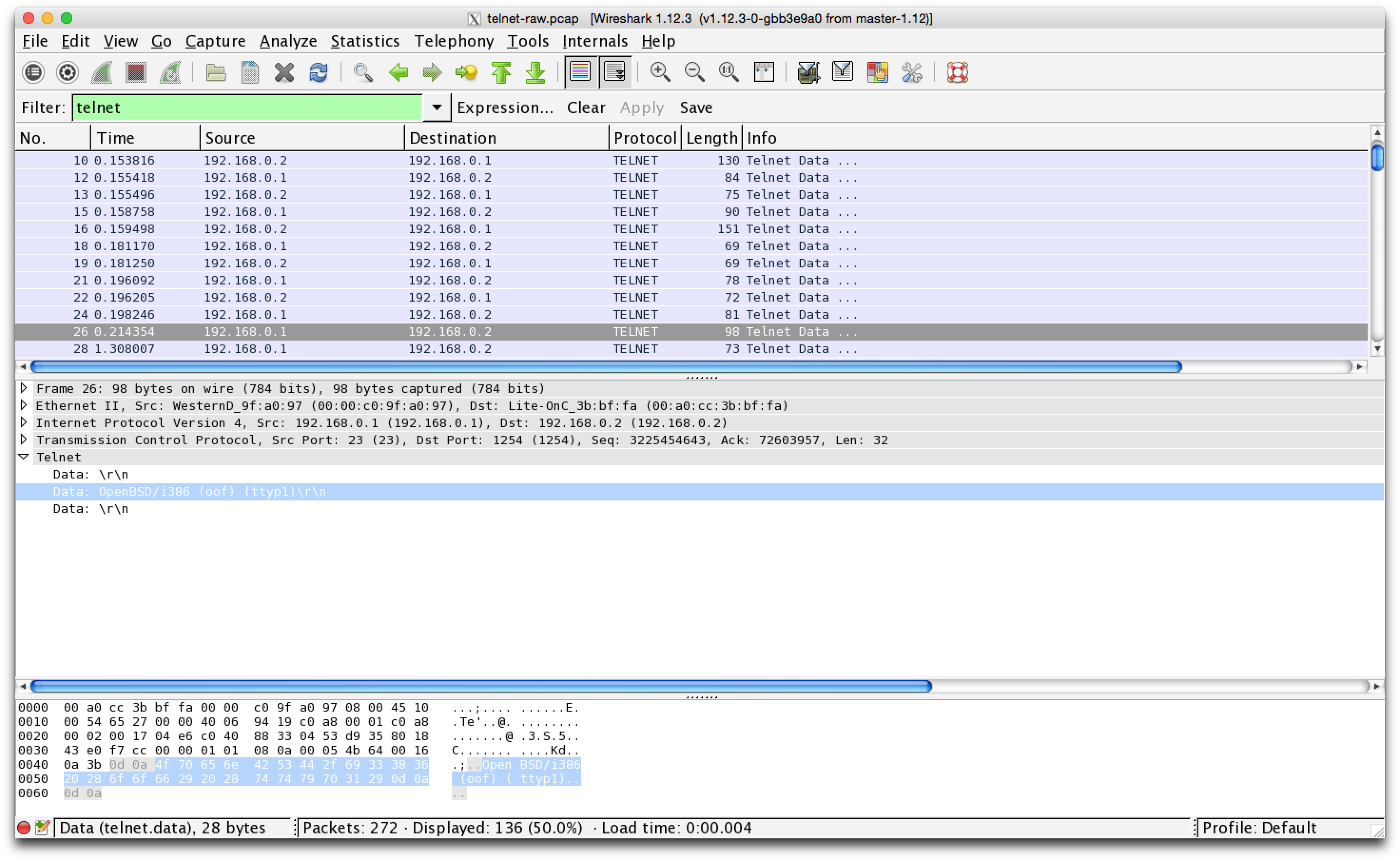1400x861 pixels.
Task: Reload the capture file
Action: [x=319, y=72]
